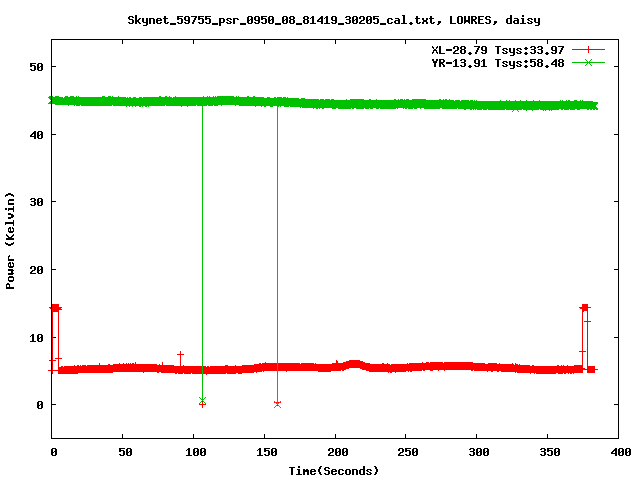This screenshot has width=640, height=480.
Task: Click the y-axis tick label 10
Action: 36,338
